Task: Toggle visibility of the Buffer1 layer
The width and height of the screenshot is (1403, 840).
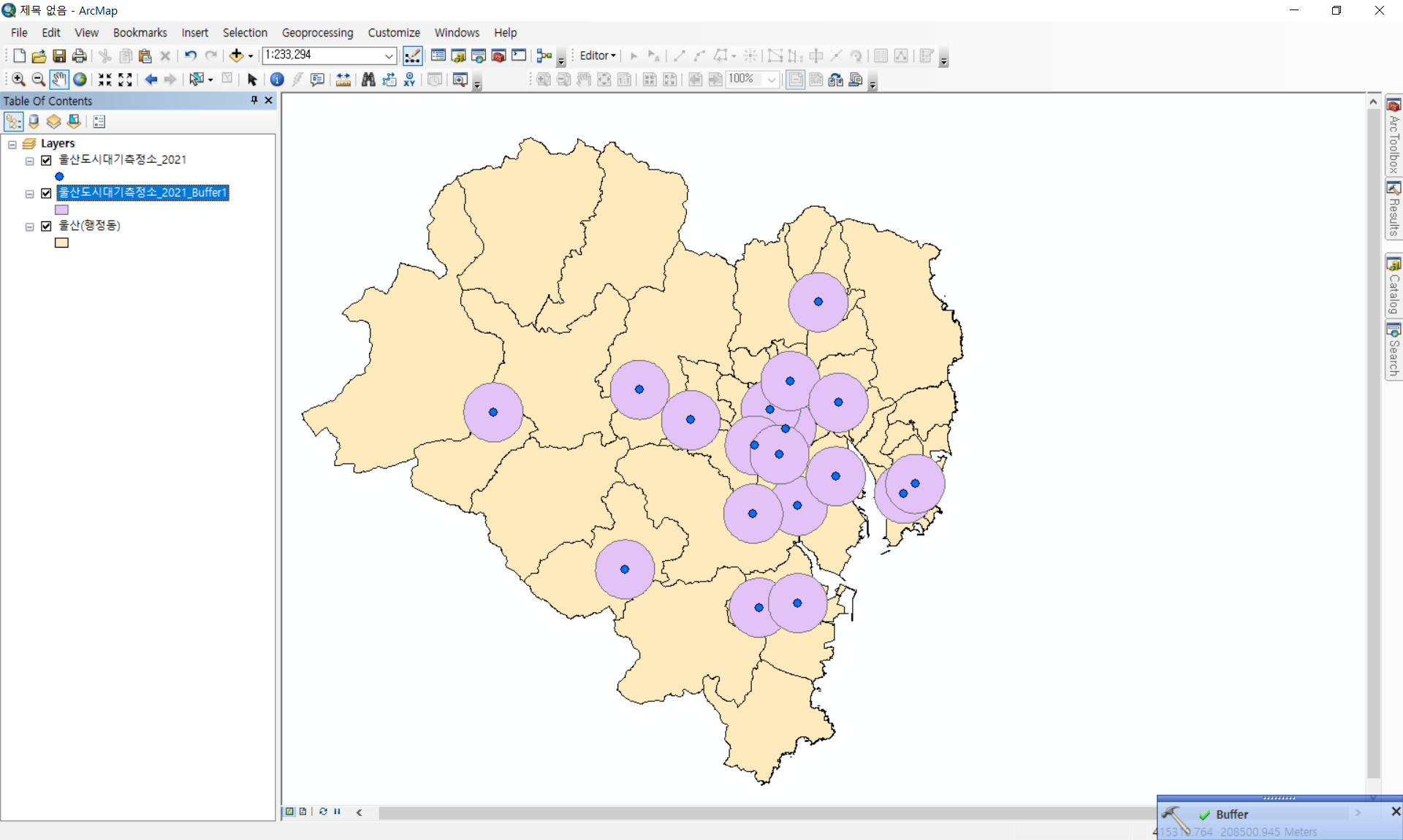Action: (x=46, y=193)
